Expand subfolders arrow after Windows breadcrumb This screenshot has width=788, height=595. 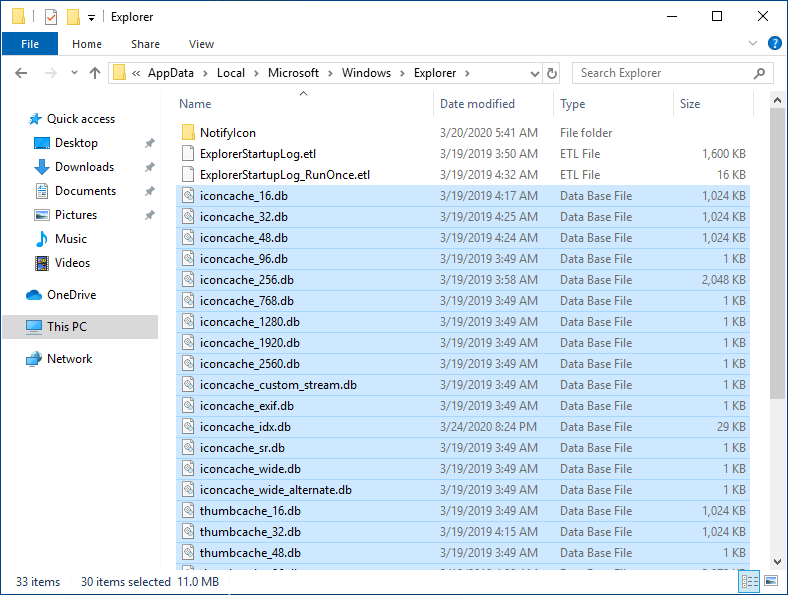tap(403, 73)
